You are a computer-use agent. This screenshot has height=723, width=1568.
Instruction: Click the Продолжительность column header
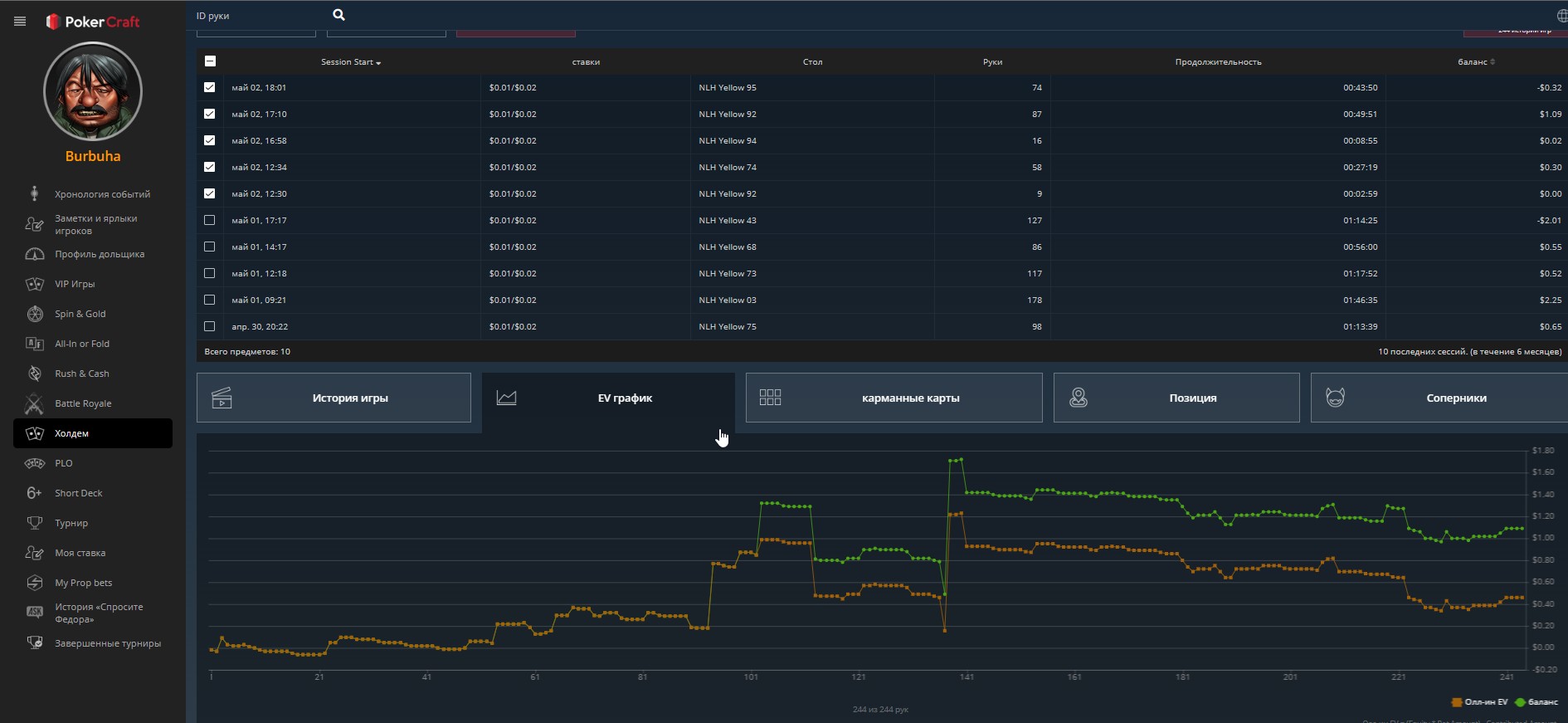click(x=1218, y=62)
